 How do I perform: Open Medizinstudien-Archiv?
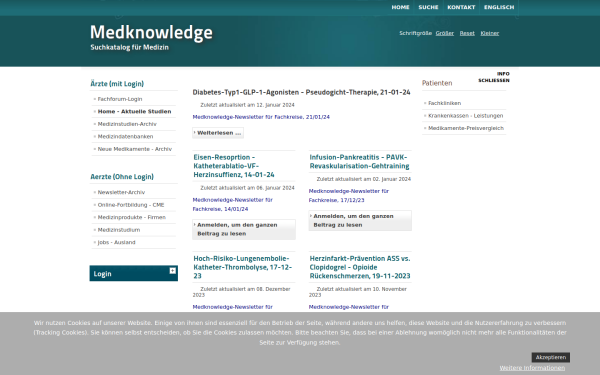coord(127,124)
